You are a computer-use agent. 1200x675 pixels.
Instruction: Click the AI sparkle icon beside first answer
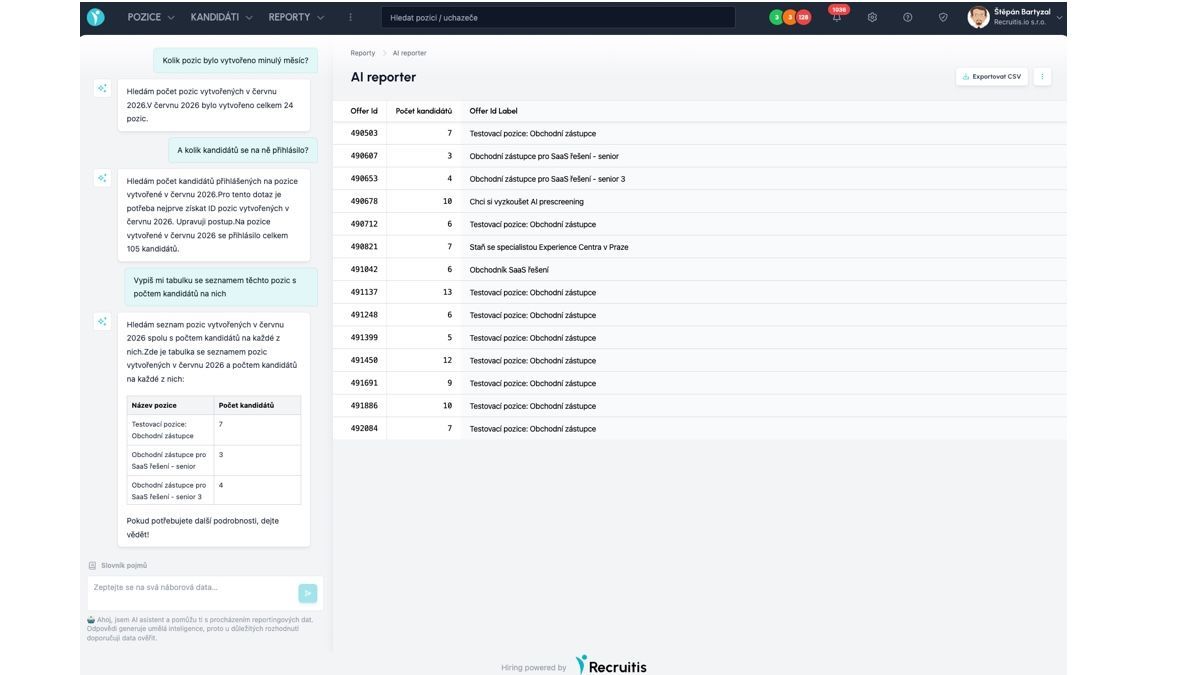point(102,88)
